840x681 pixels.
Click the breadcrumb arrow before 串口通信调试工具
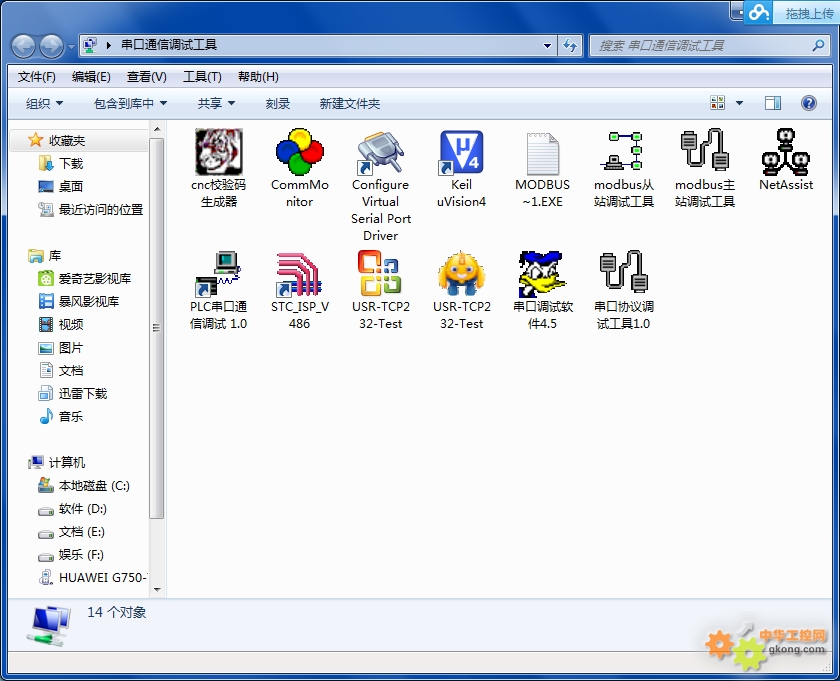(109, 46)
